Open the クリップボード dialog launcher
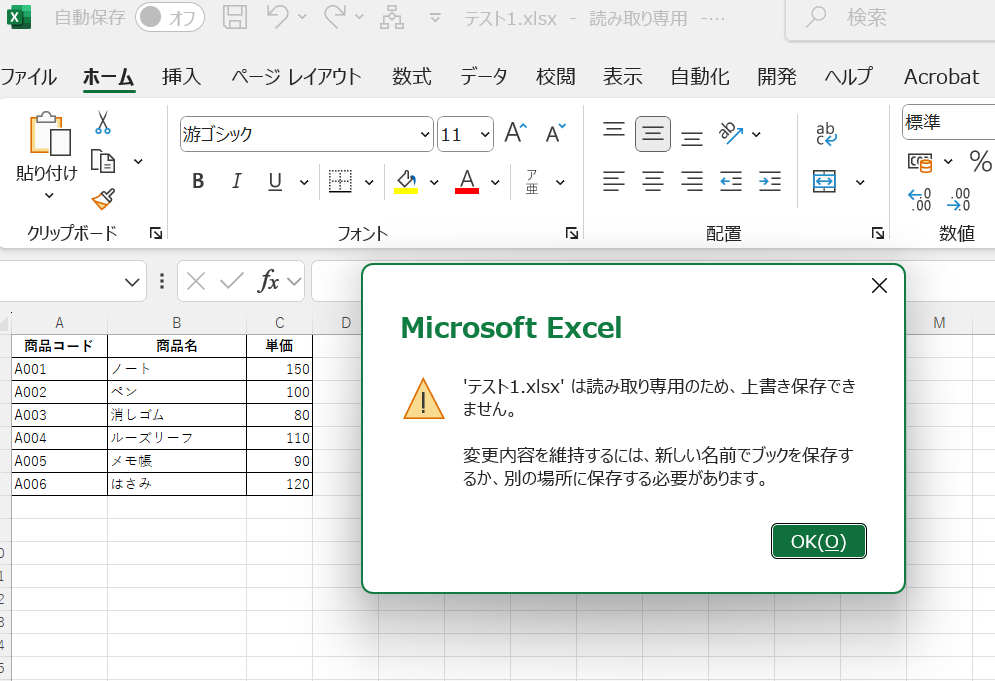 tap(155, 233)
